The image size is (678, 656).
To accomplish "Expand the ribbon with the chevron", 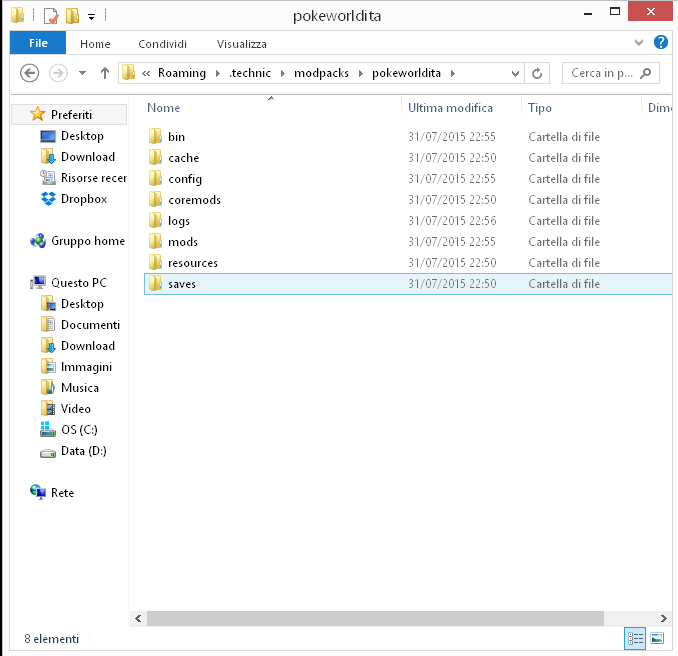I will 639,42.
